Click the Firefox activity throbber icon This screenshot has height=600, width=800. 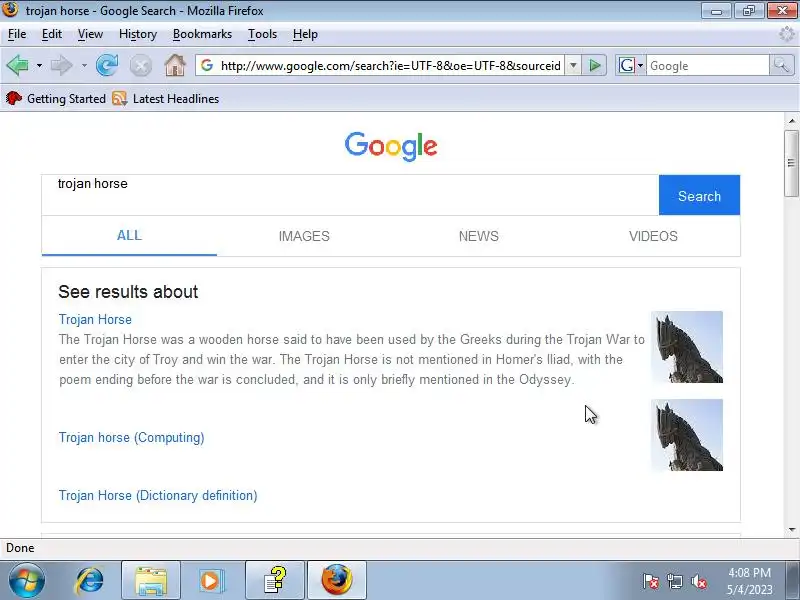click(x=787, y=34)
